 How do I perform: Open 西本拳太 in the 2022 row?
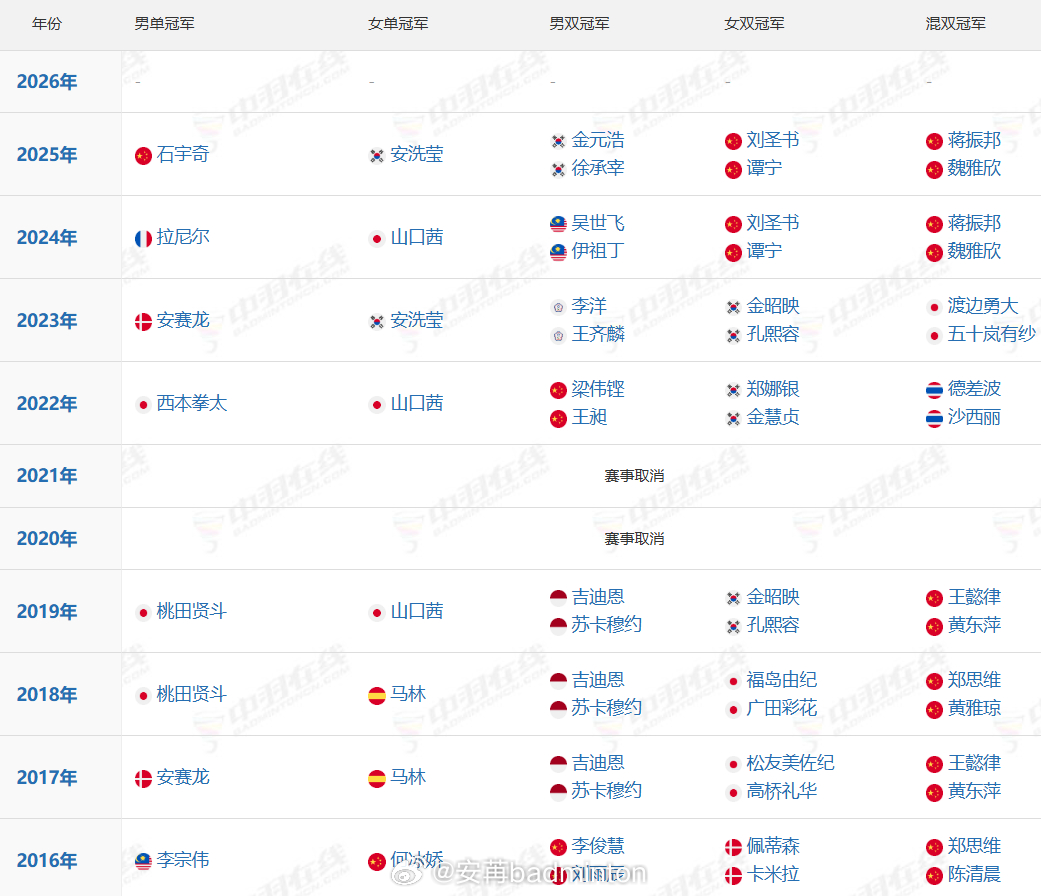click(x=192, y=404)
